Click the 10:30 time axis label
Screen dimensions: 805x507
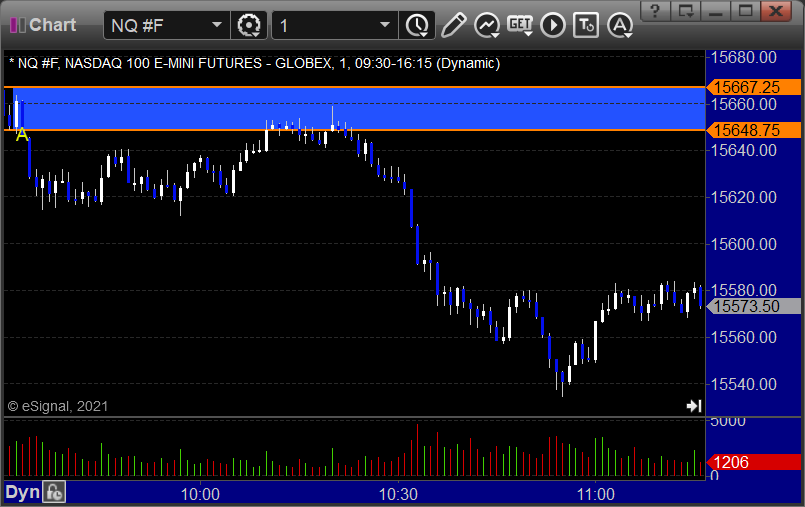[x=398, y=494]
